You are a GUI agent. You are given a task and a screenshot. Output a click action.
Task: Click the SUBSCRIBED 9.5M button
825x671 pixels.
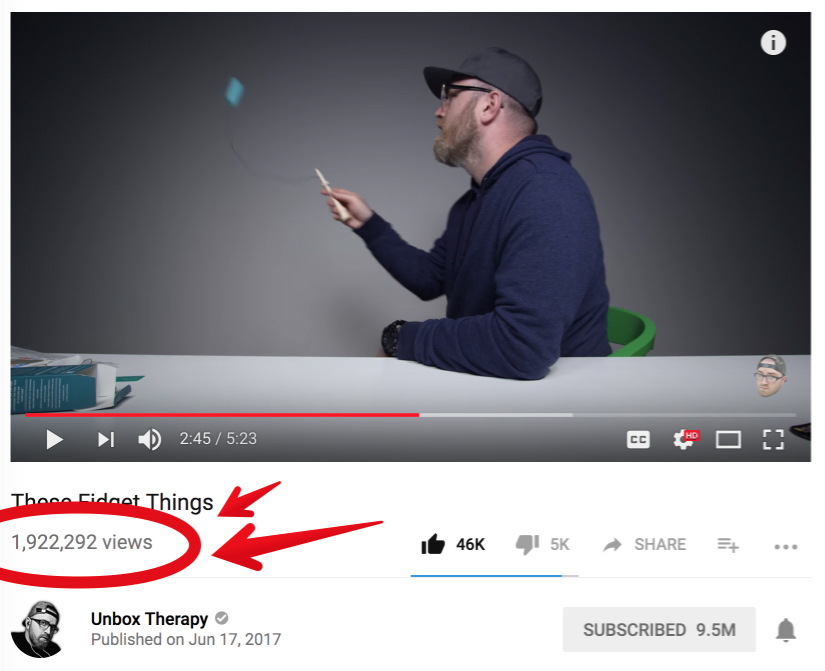coord(659,629)
